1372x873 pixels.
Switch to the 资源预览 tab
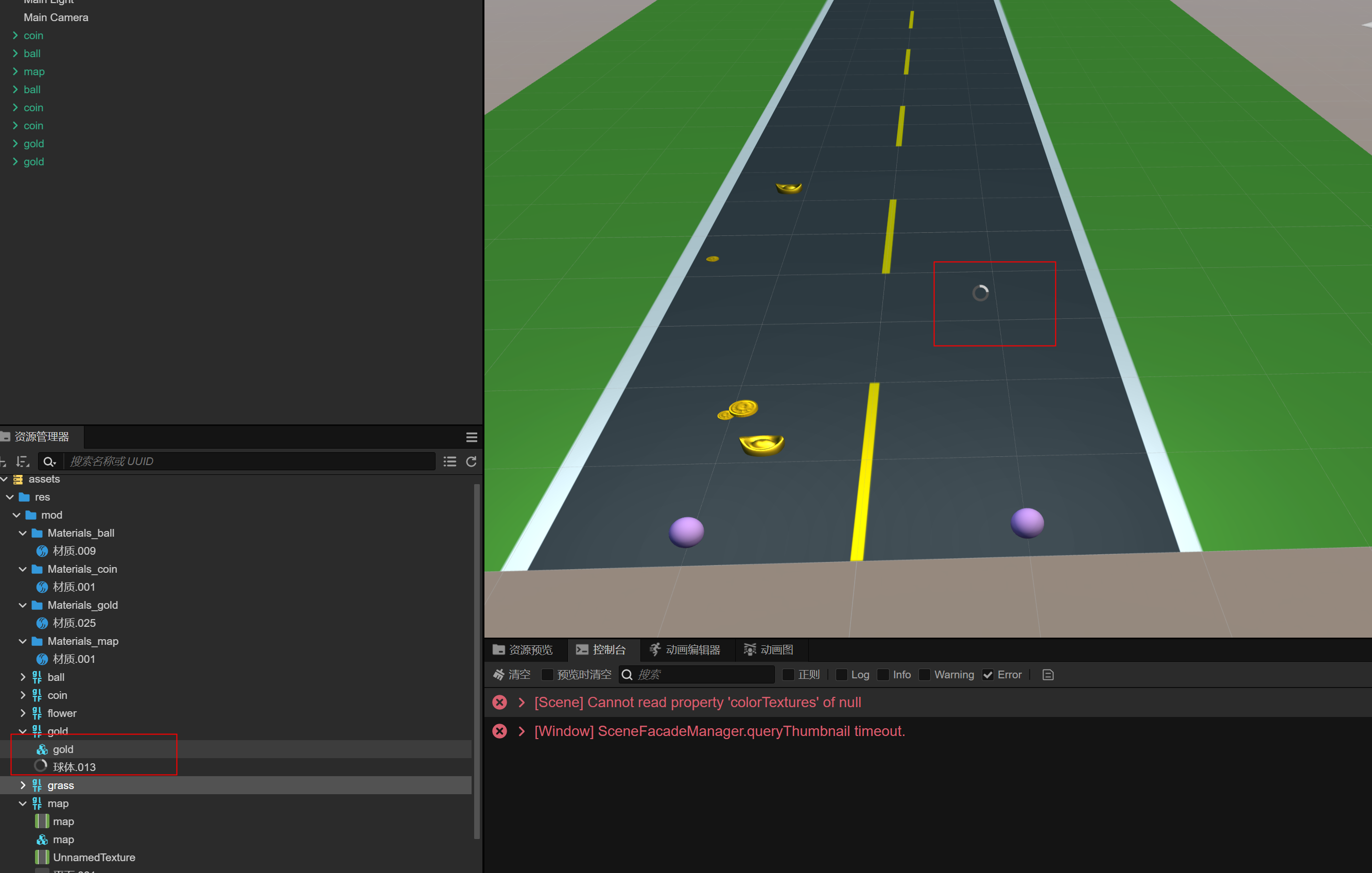[x=523, y=649]
